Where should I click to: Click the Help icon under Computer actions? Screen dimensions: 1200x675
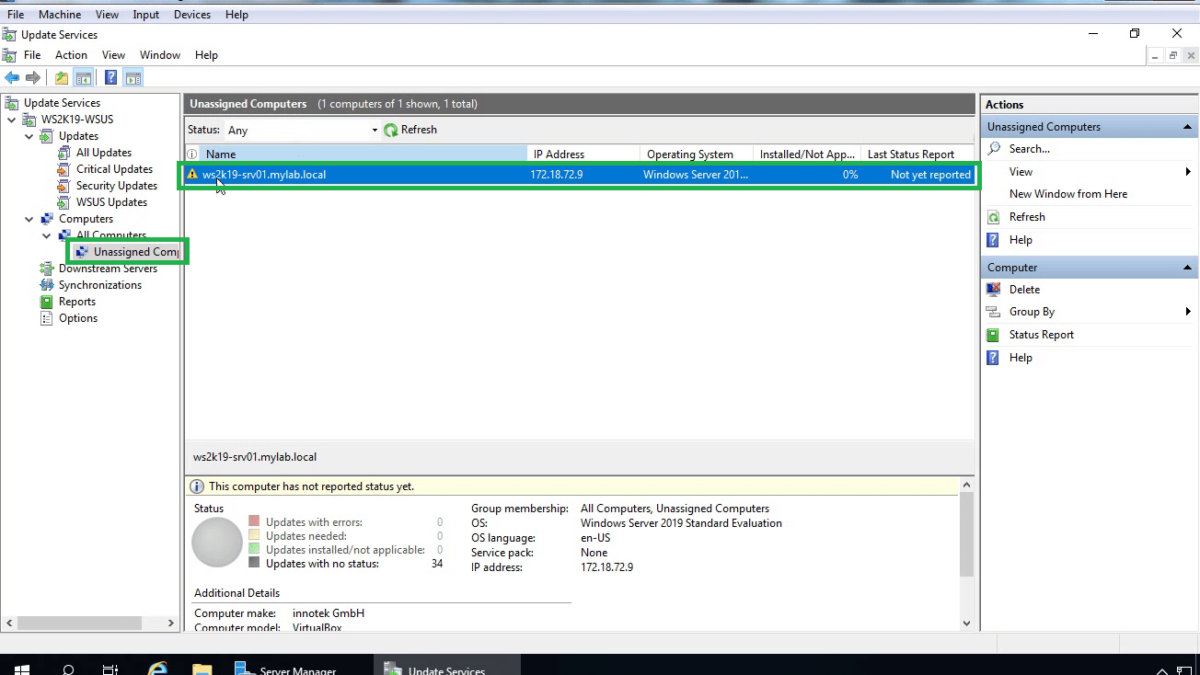994,358
